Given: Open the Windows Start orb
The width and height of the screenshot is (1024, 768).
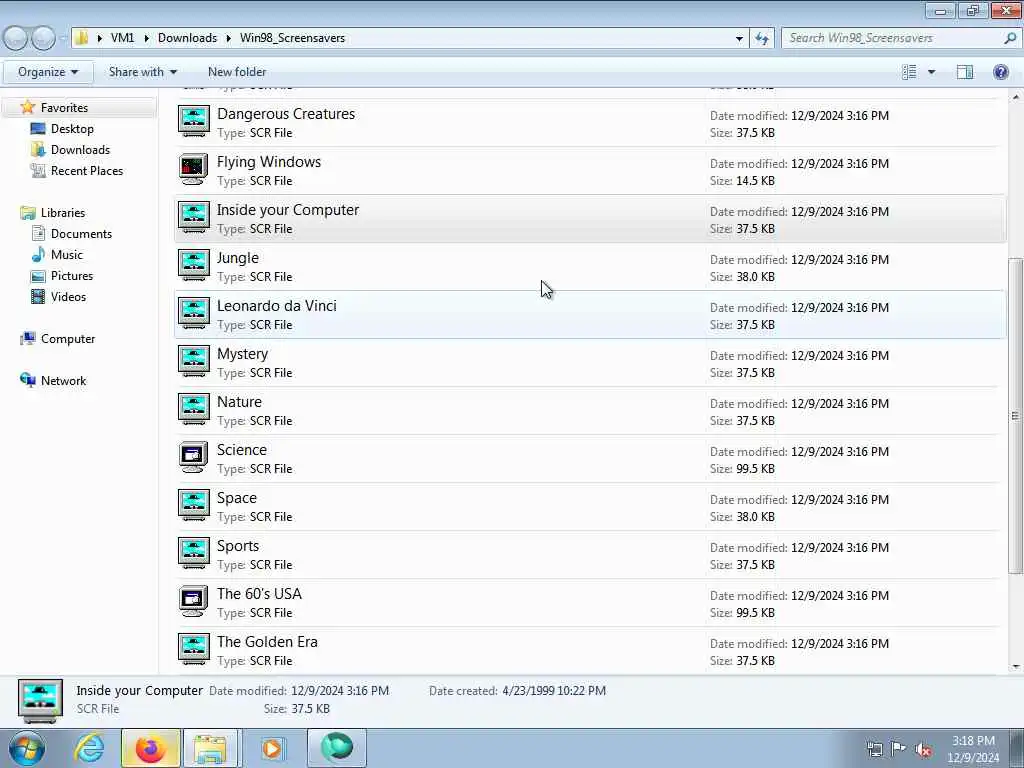Looking at the screenshot, I should tap(26, 748).
